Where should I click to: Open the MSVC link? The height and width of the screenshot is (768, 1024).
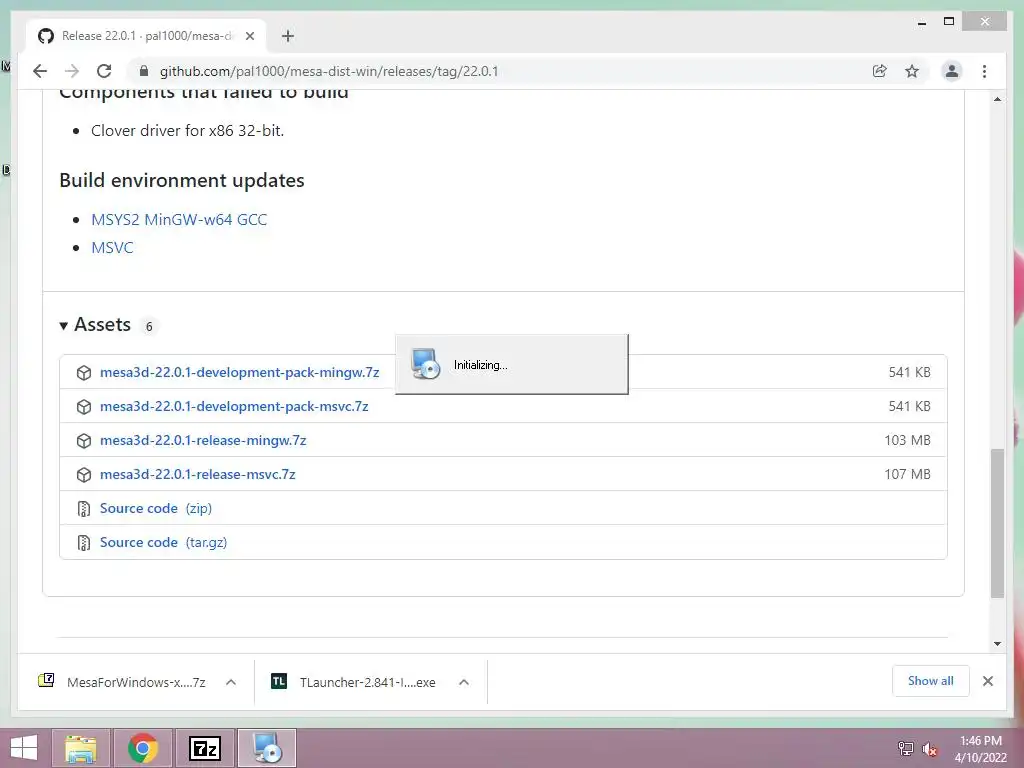pyautogui.click(x=112, y=248)
